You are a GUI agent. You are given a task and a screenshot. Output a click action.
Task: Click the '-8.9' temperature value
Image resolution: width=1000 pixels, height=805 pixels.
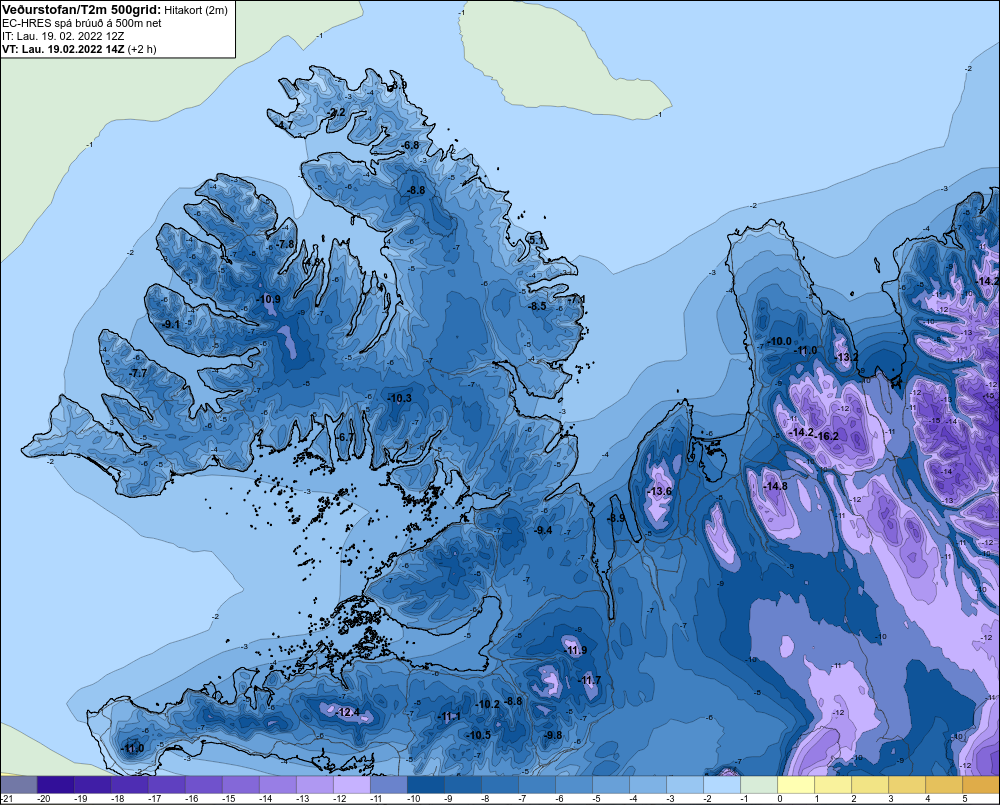(x=616, y=519)
